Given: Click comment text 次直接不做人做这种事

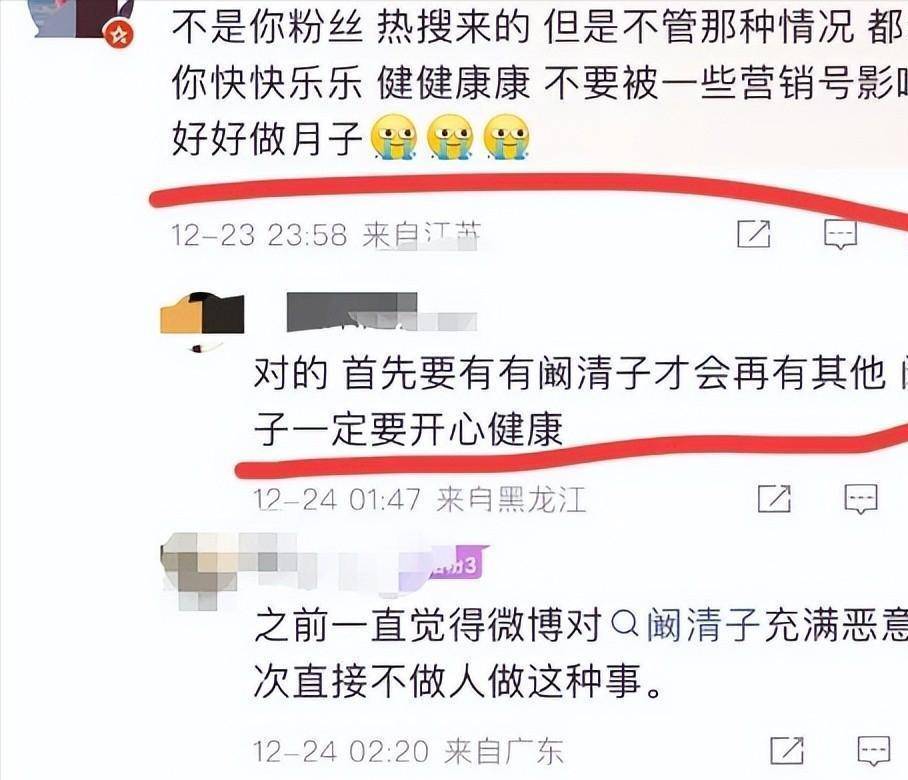Looking at the screenshot, I should point(457,682).
